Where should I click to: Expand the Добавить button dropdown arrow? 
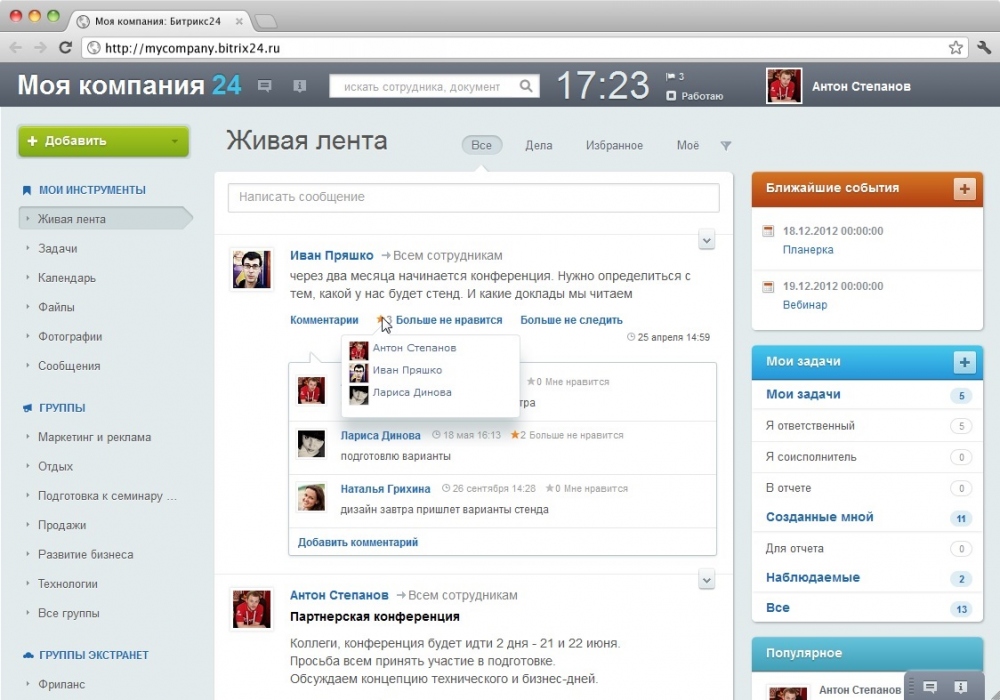coord(175,141)
